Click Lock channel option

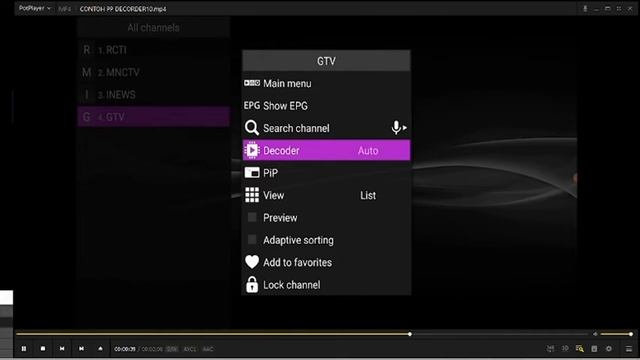326,284
